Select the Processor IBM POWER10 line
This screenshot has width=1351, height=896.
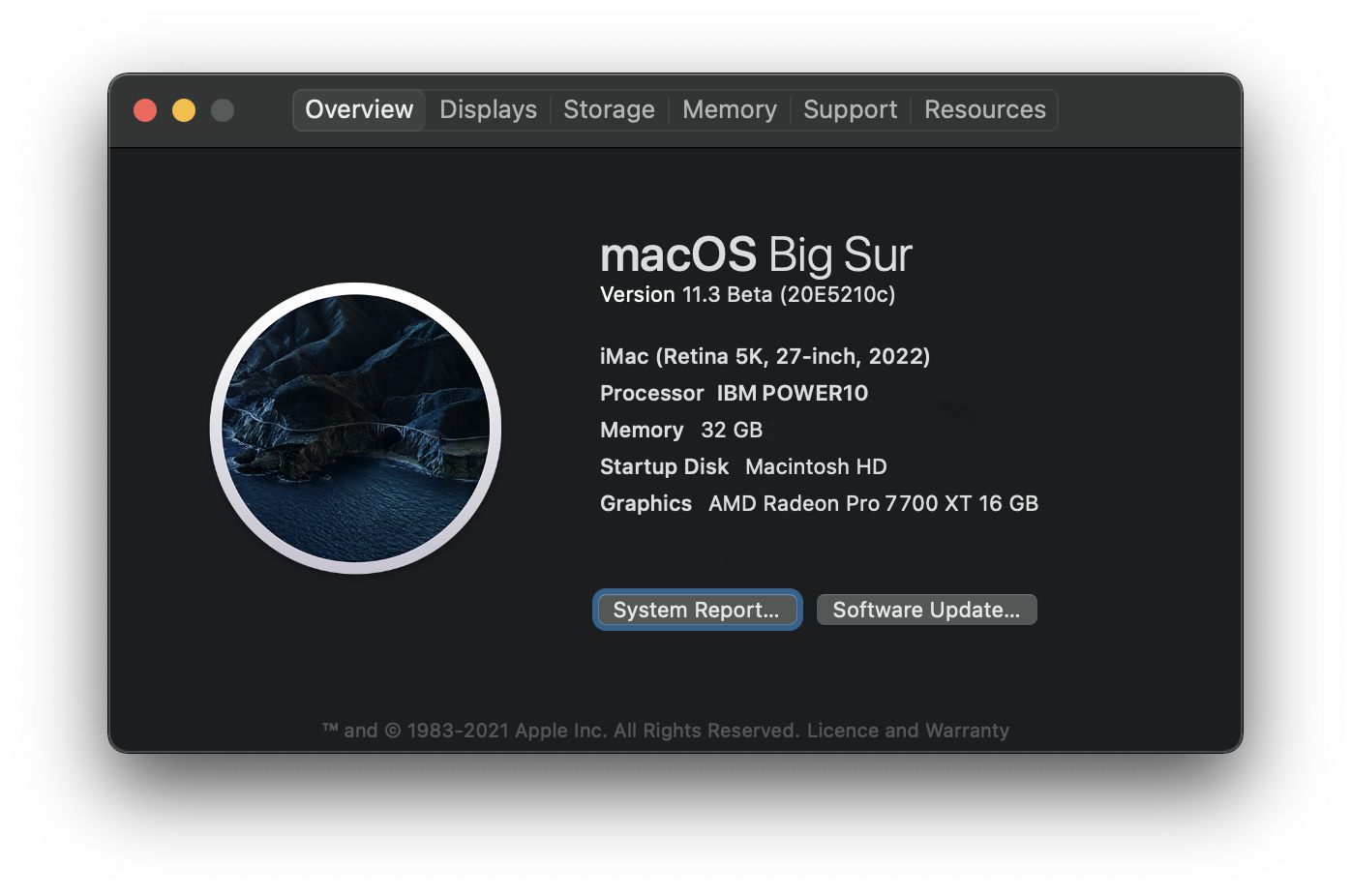point(734,393)
